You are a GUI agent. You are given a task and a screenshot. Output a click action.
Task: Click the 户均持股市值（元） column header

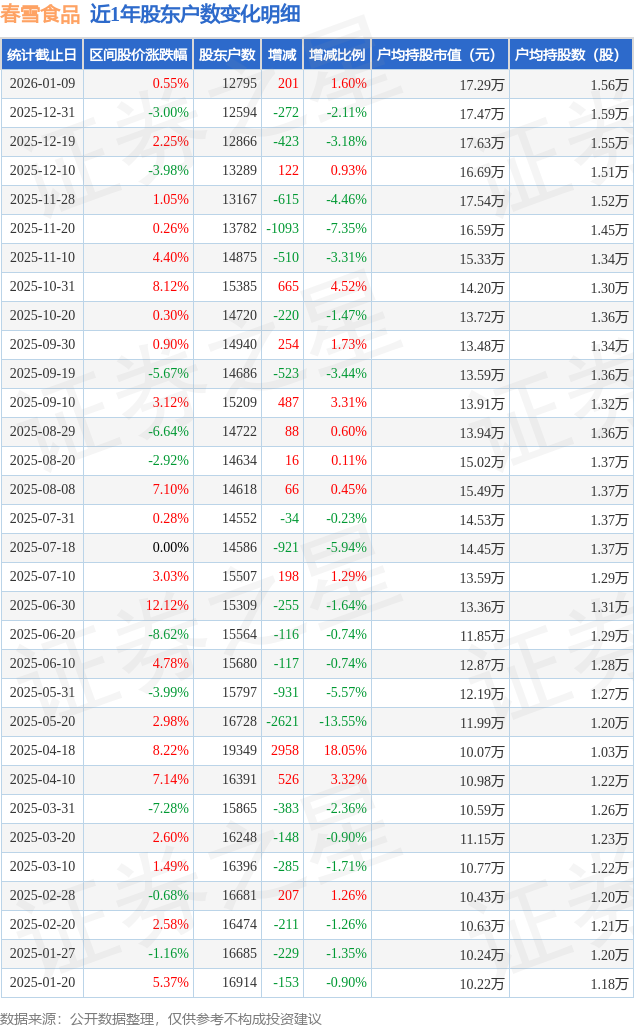(x=440, y=55)
